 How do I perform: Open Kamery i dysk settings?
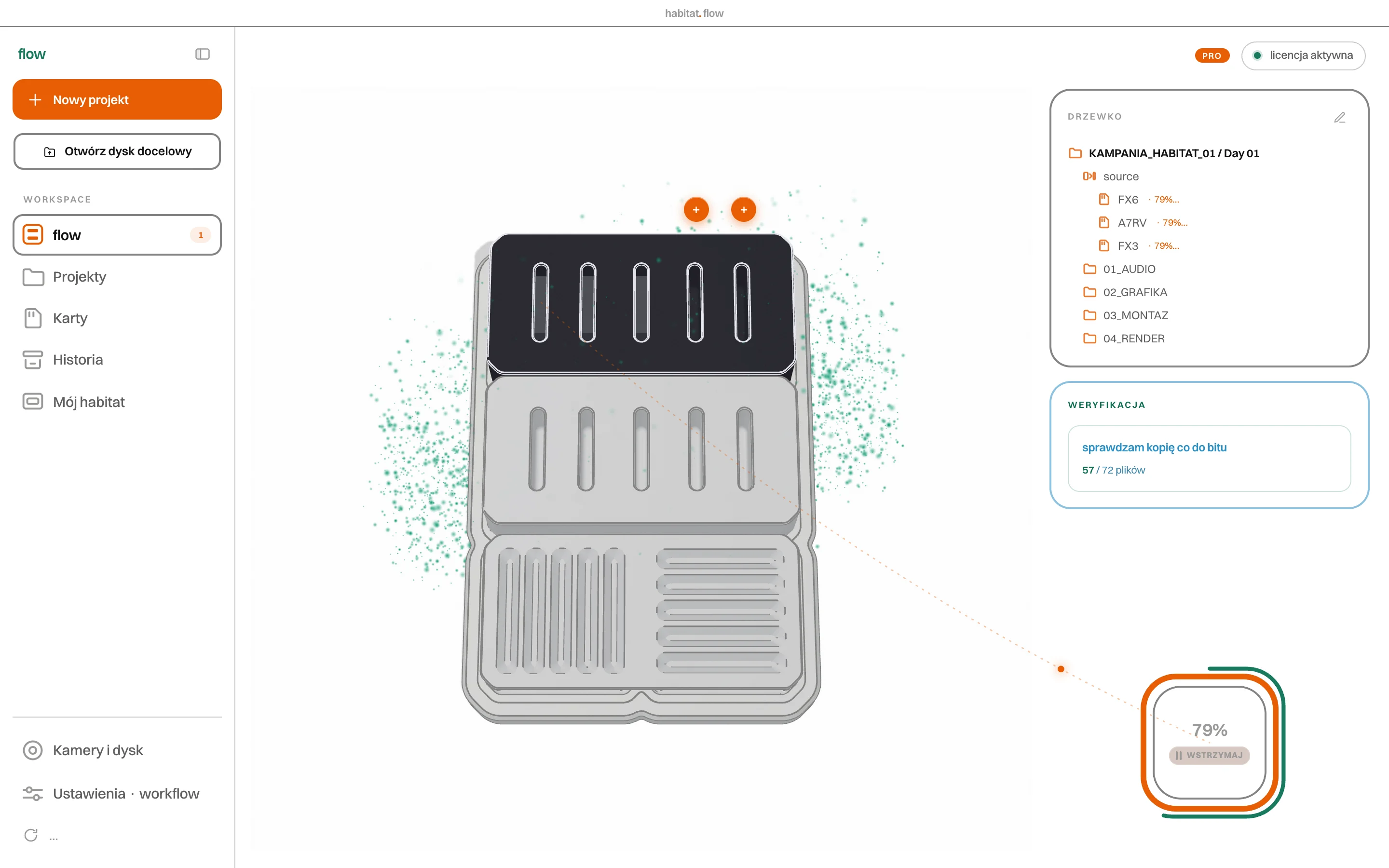click(x=117, y=750)
